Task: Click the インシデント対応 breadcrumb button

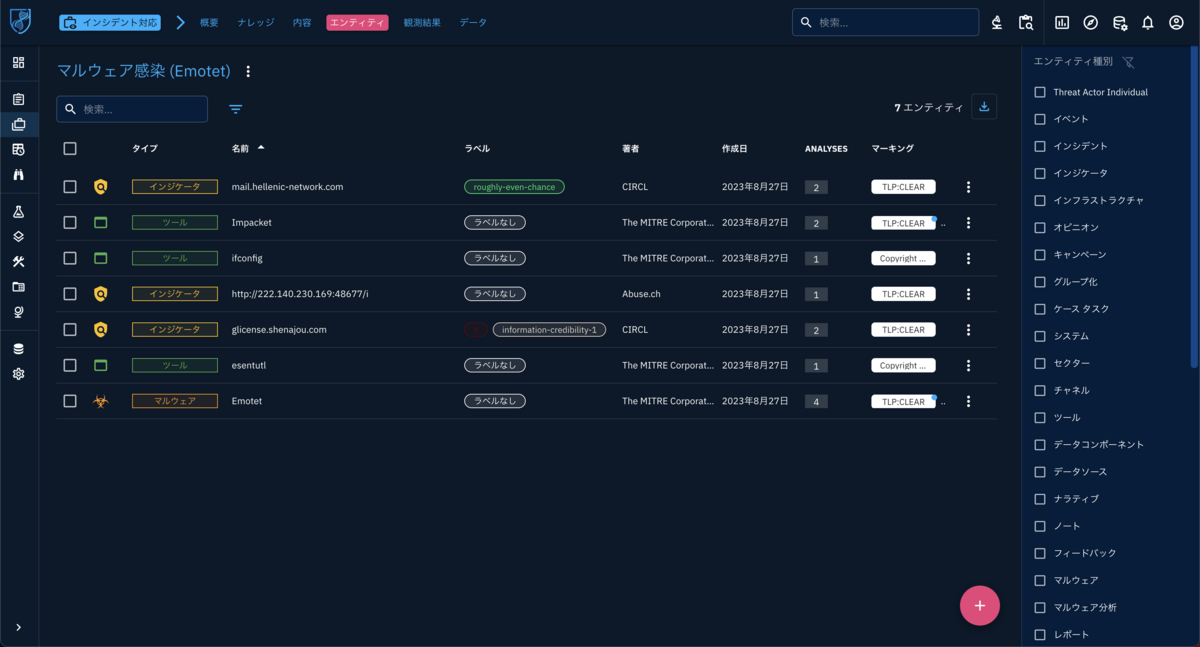Action: pyautogui.click(x=110, y=22)
